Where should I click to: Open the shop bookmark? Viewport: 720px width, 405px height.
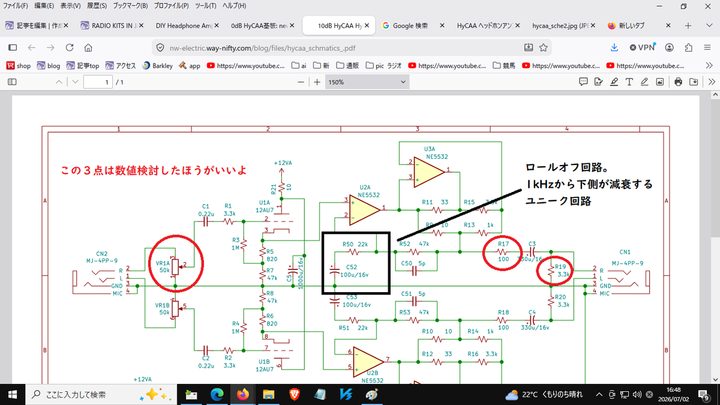(x=18, y=66)
